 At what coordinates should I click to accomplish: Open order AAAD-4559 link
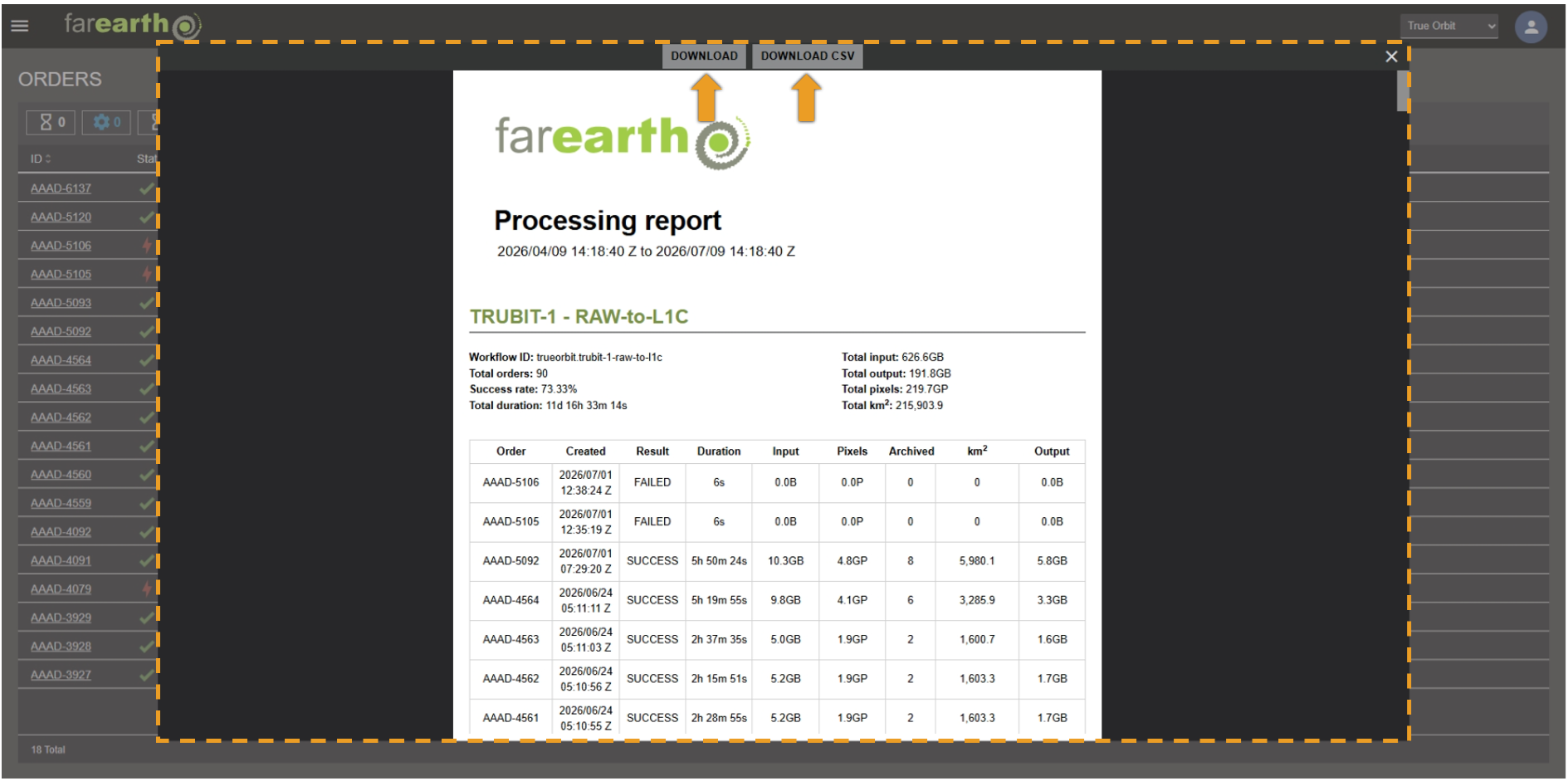(x=61, y=504)
